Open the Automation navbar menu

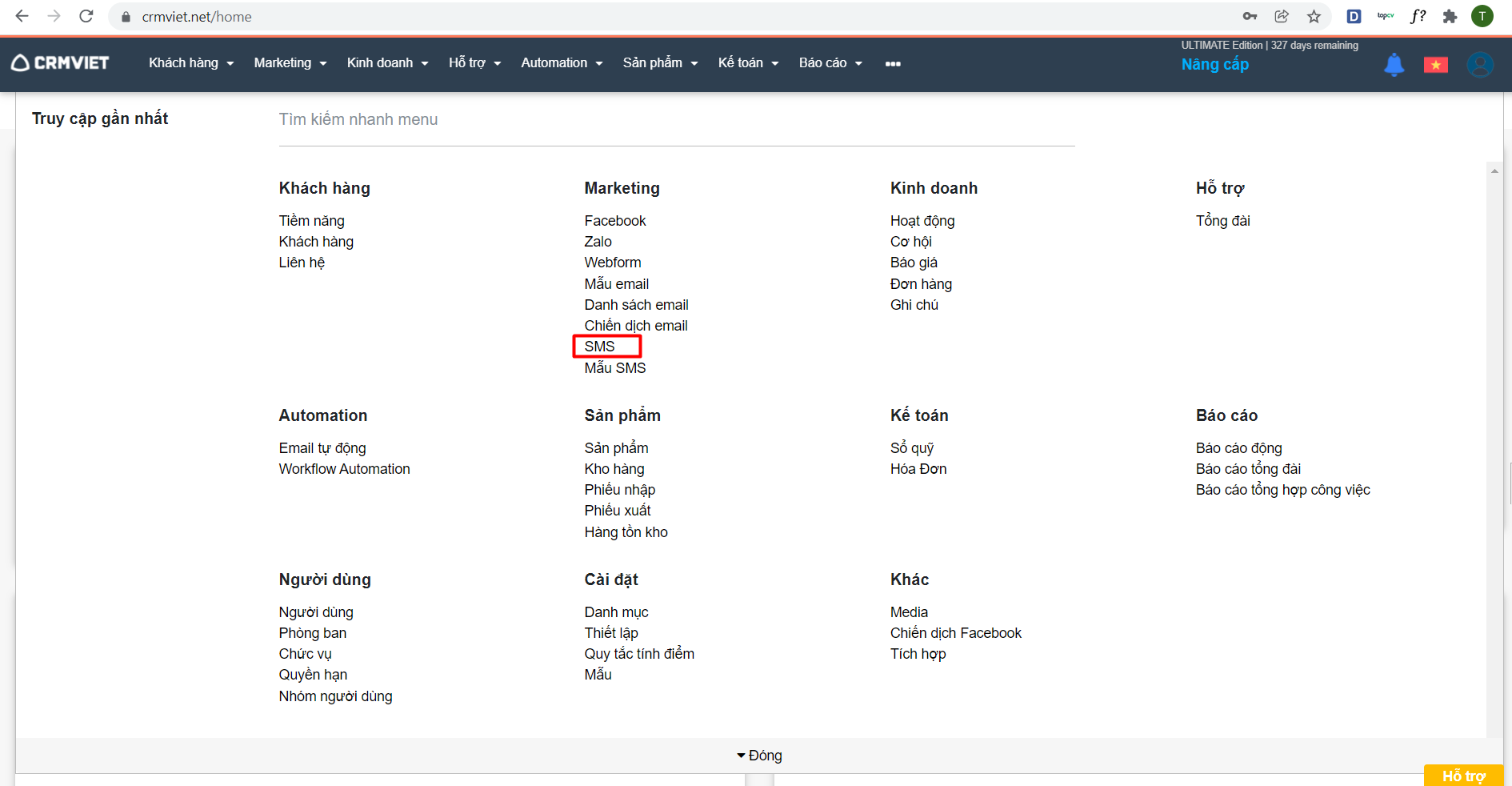pyautogui.click(x=562, y=63)
